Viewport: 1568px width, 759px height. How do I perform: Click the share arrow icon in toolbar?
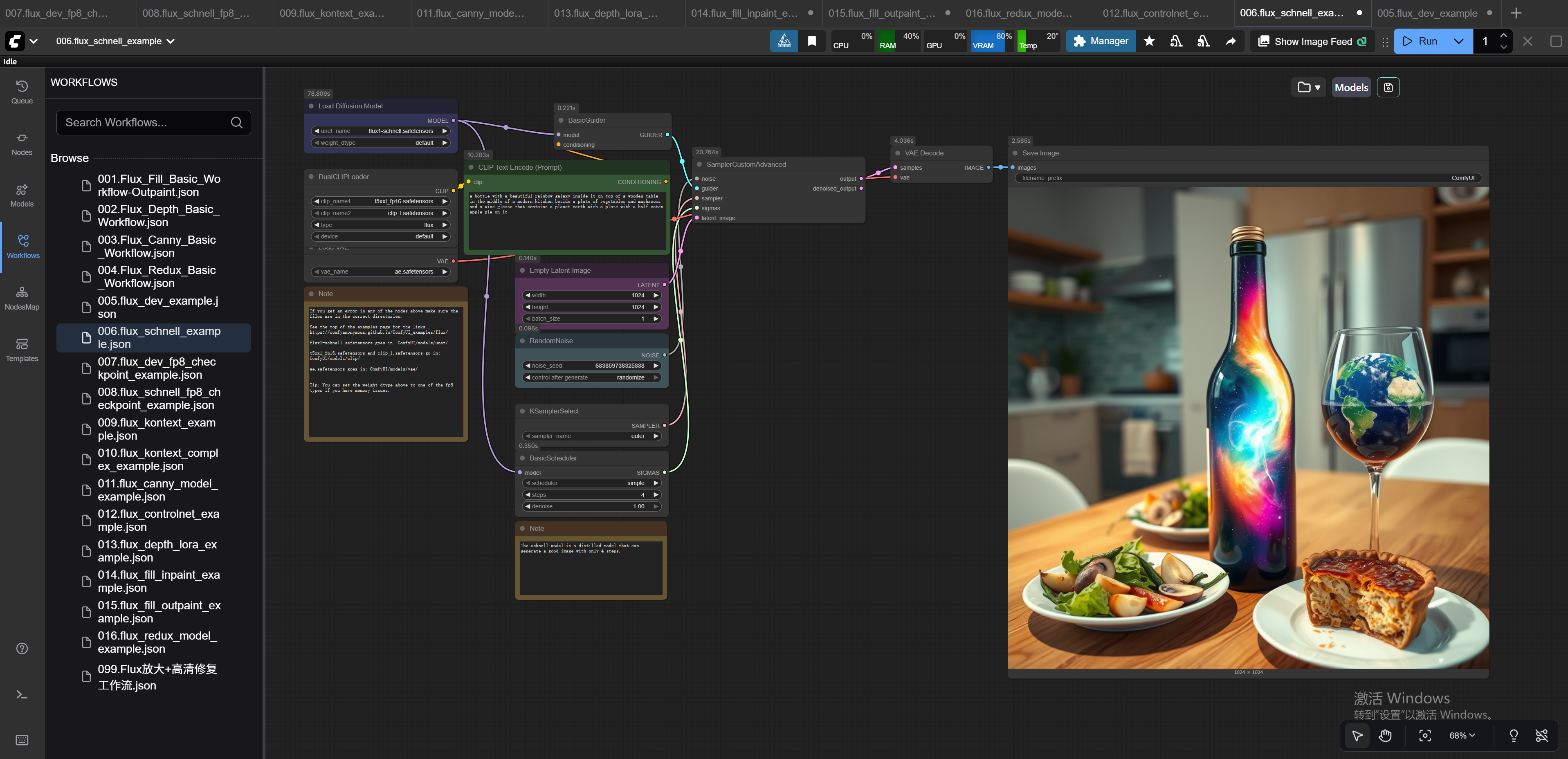click(1230, 41)
